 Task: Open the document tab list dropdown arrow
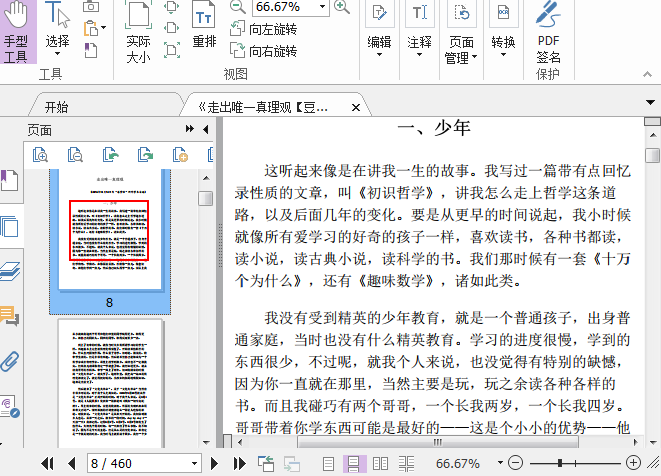click(x=650, y=102)
